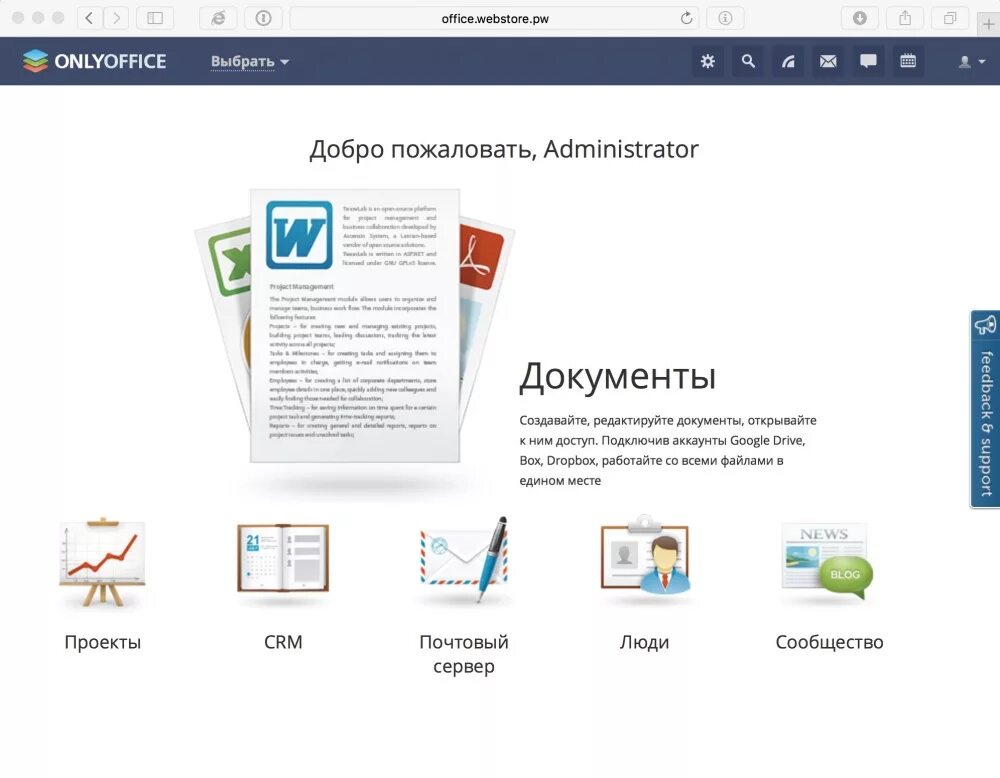1000x778 pixels.
Task: Show all Safari tabs overview
Action: tap(950, 18)
